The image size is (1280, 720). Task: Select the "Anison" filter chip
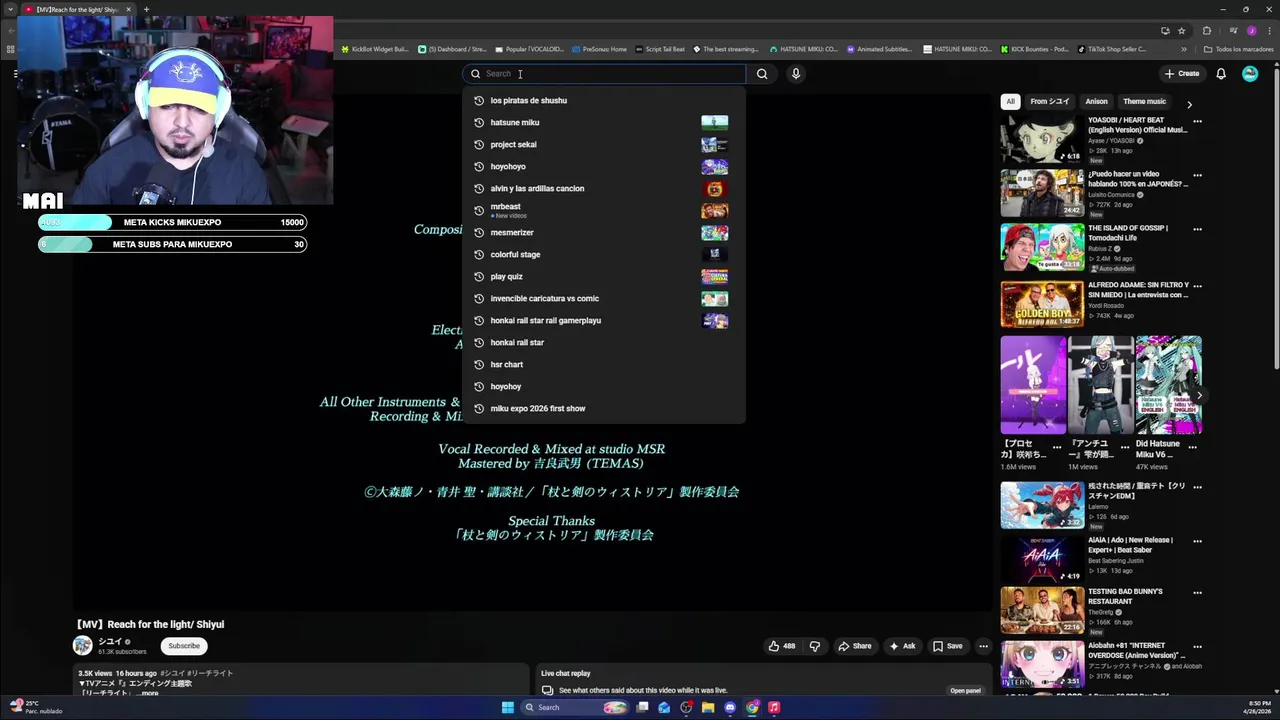1097,101
